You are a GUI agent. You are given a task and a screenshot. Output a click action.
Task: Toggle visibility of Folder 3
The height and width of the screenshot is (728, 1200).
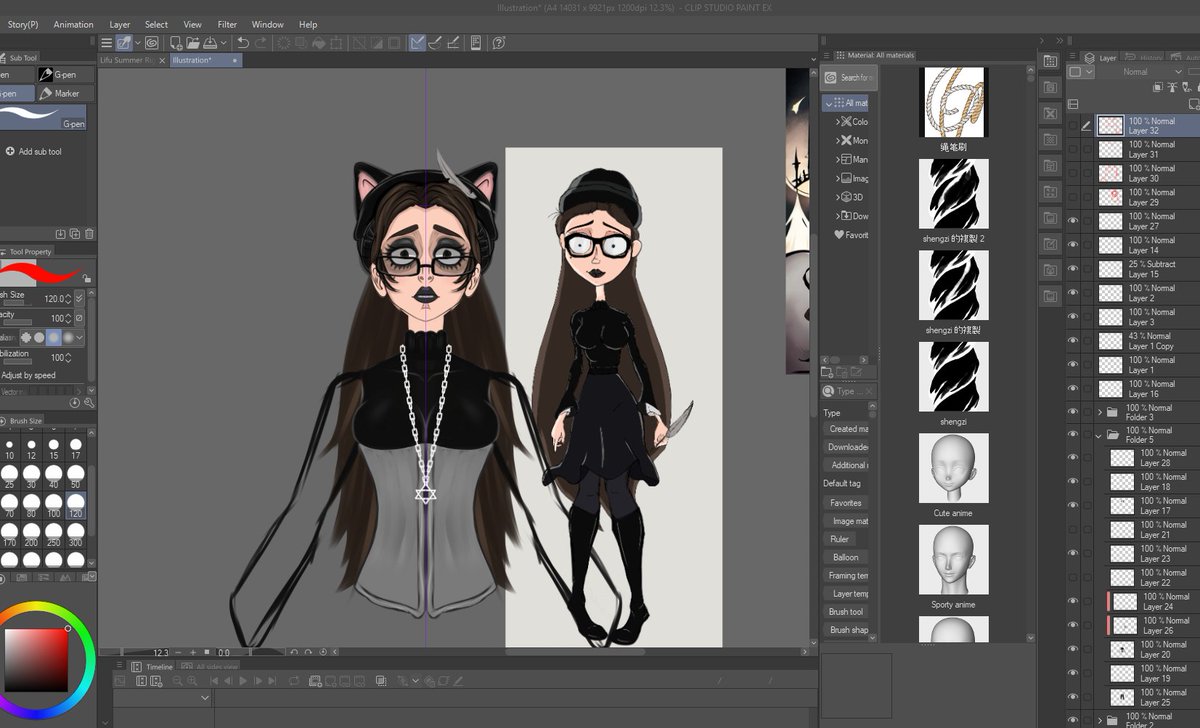point(1073,412)
